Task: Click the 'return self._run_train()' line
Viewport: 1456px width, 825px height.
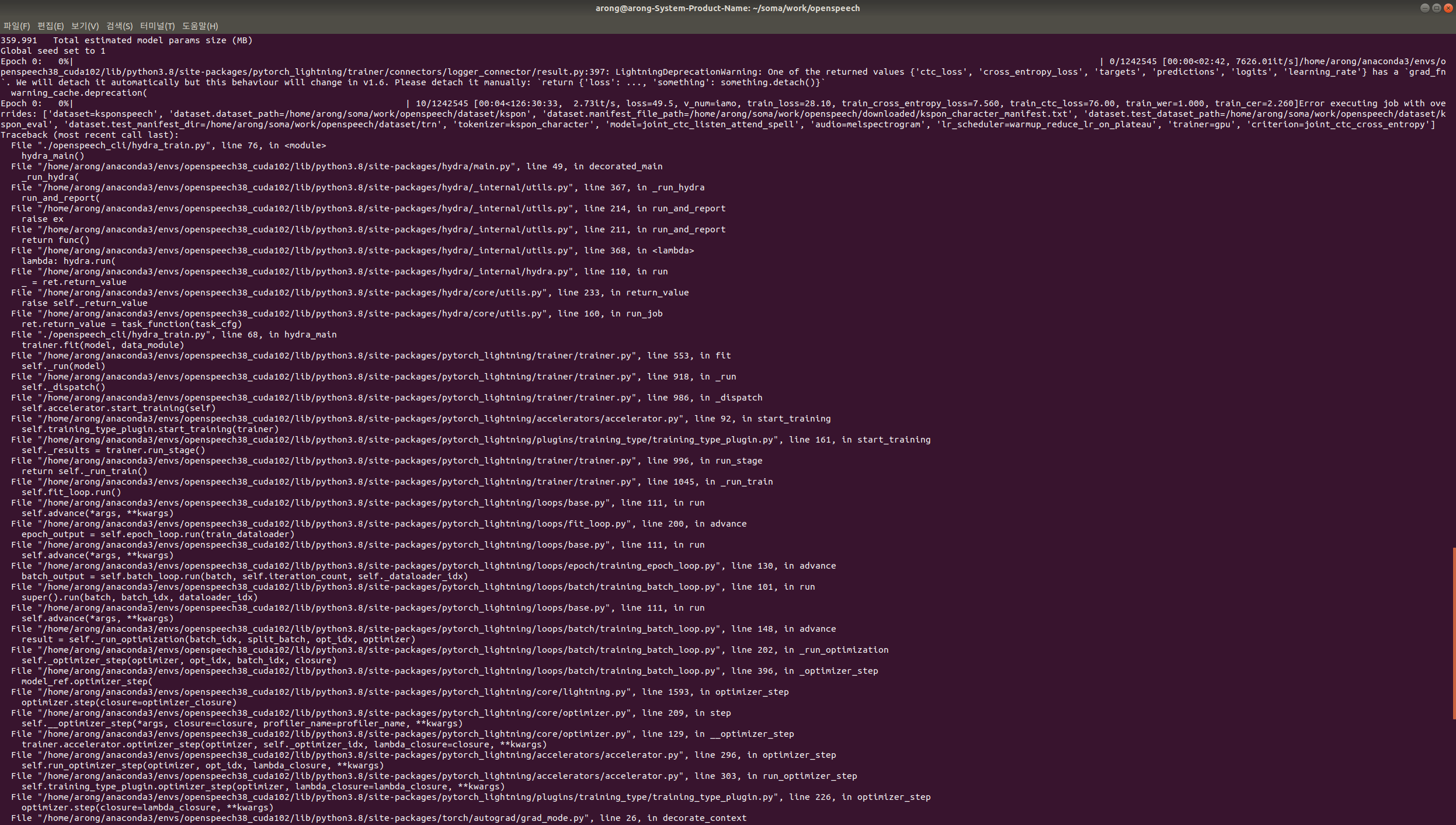Action: (84, 471)
